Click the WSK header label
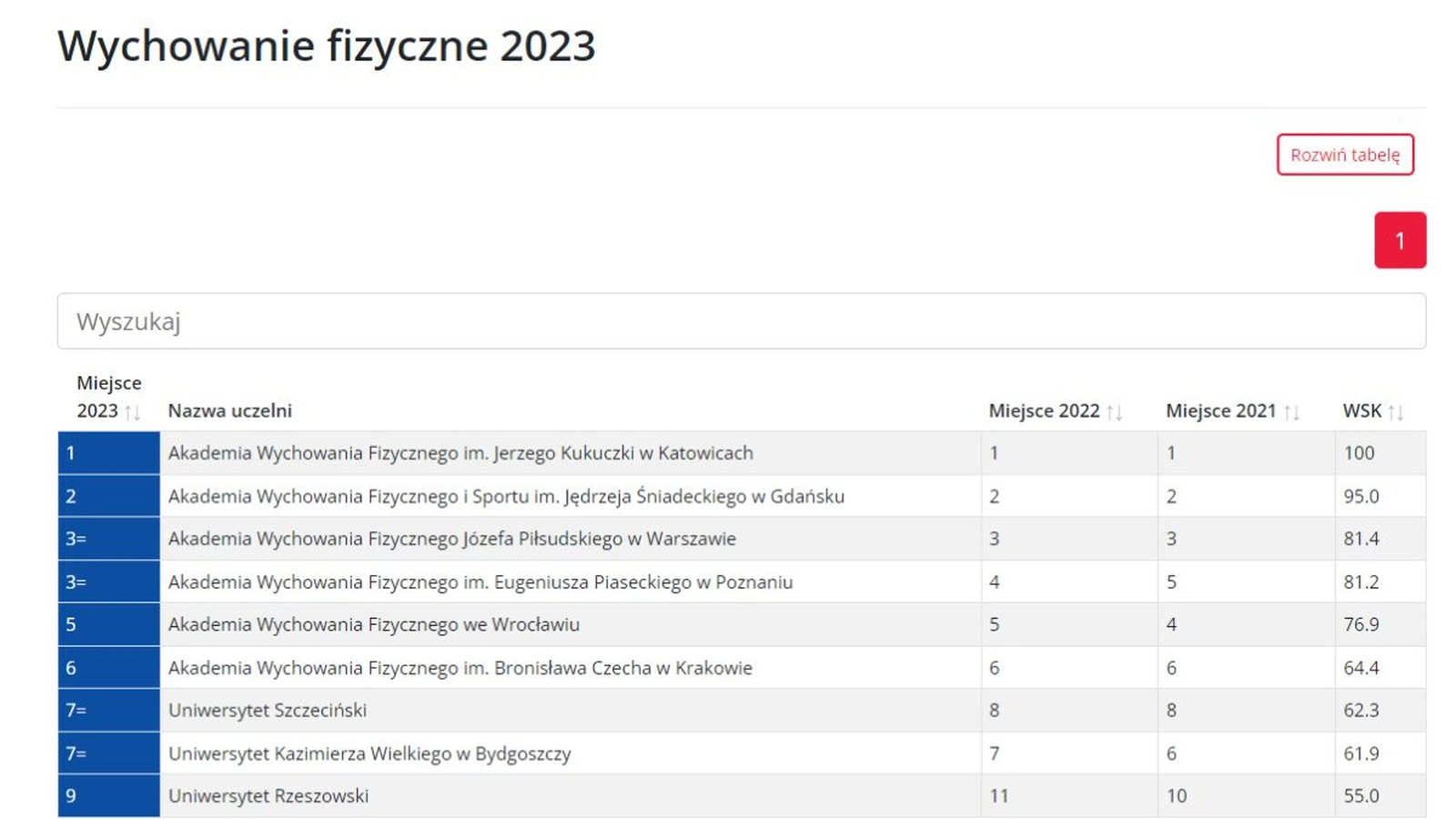Viewport: 1456px width, 819px height. point(1362,410)
